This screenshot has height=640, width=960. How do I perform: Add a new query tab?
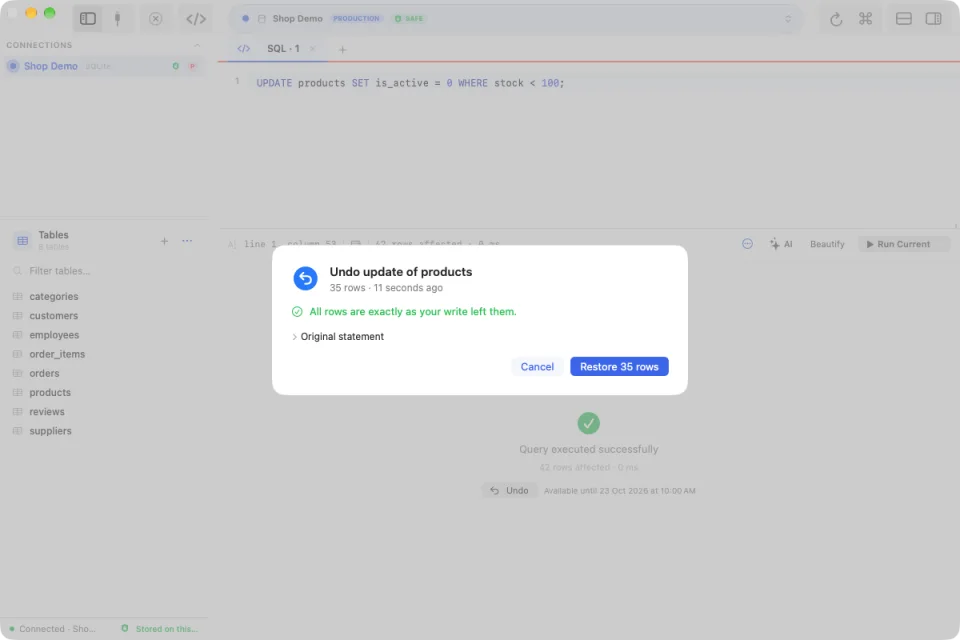pos(342,50)
